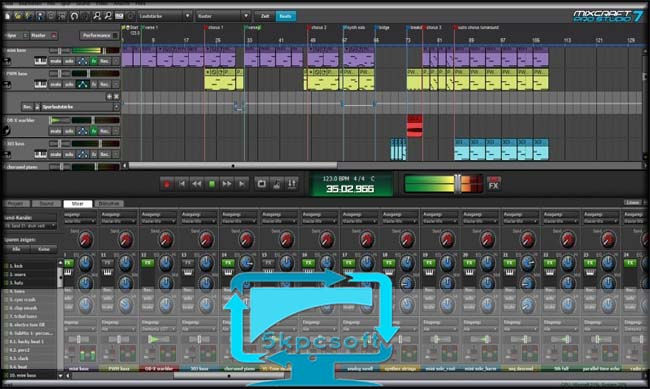Click the undo arrow in top toolbar
650x389 pixels.
pos(74,16)
